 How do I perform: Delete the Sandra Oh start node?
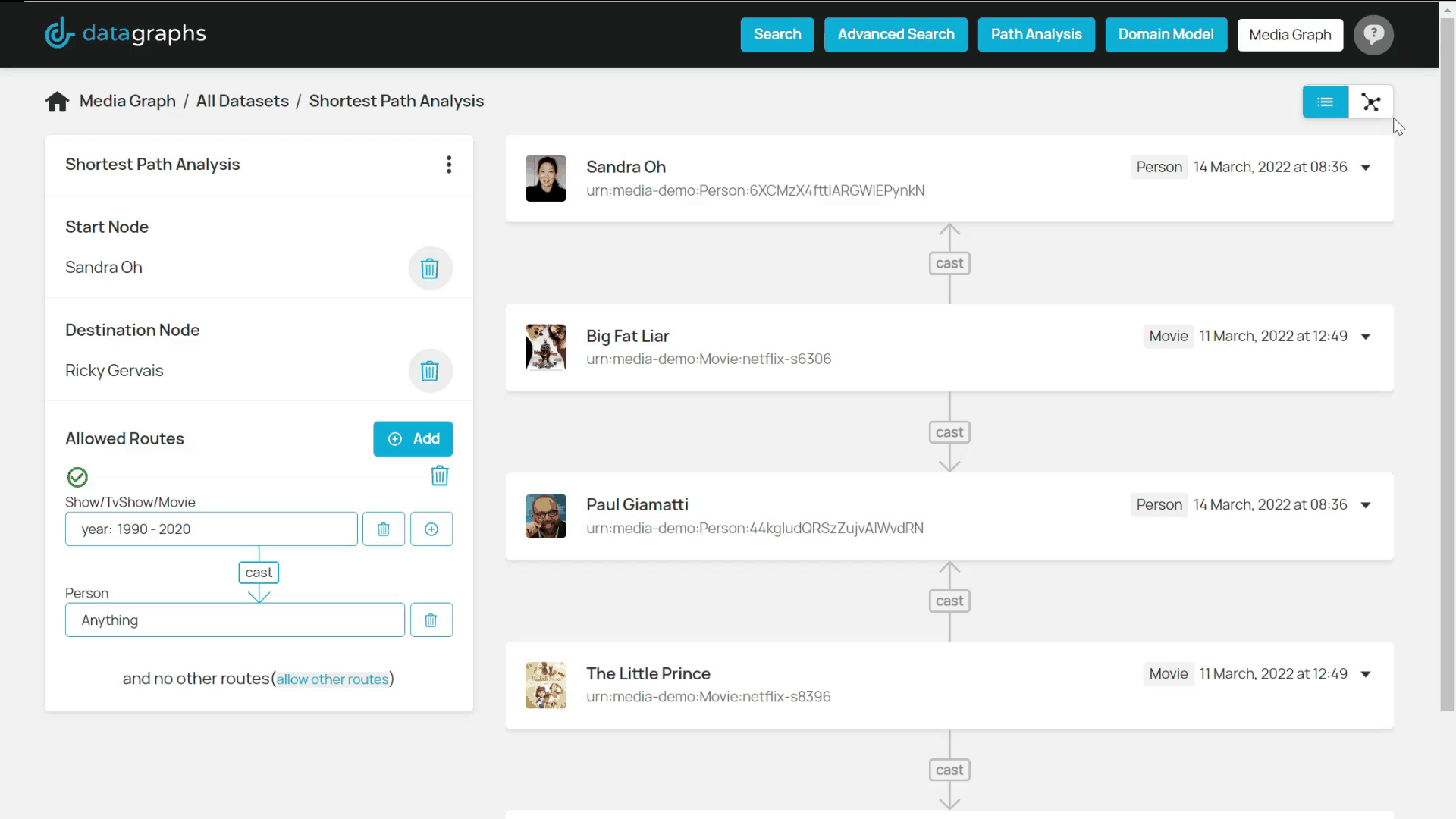(x=430, y=268)
